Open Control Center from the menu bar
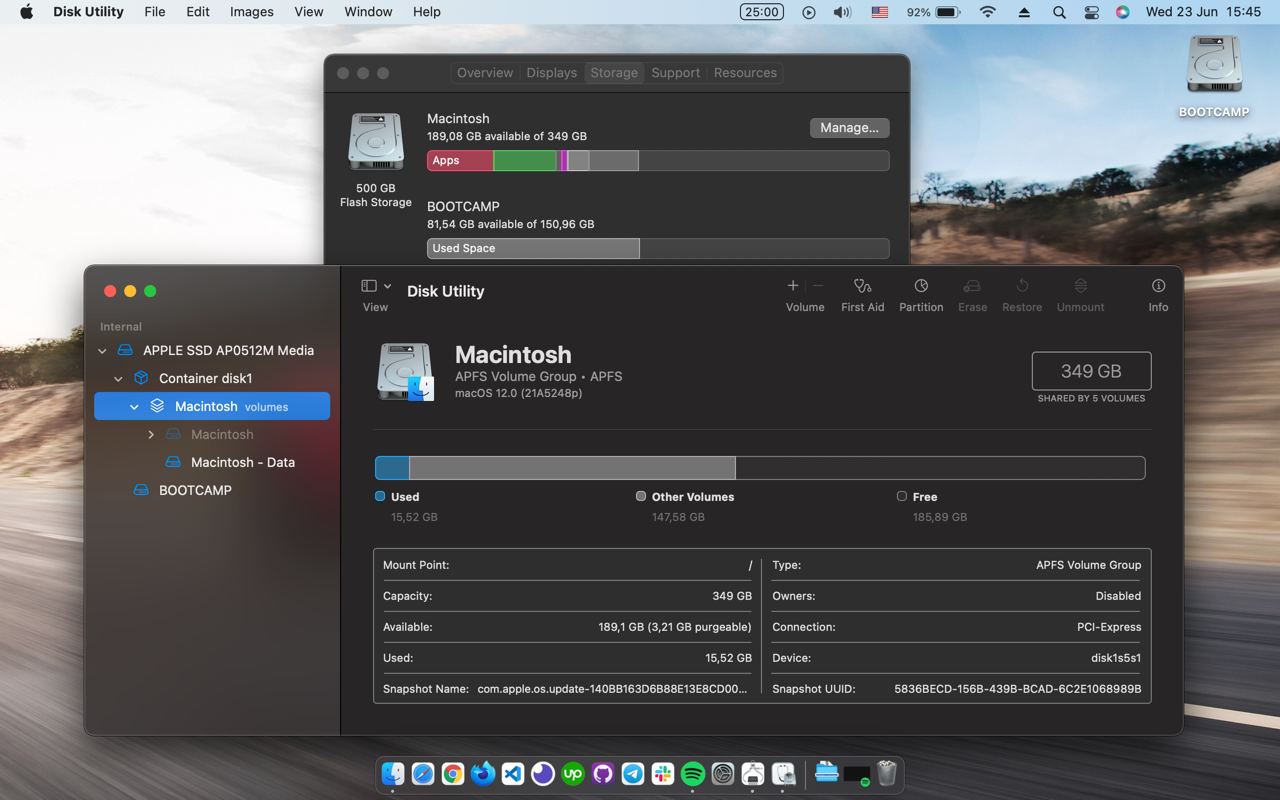This screenshot has width=1280, height=800. [1091, 12]
